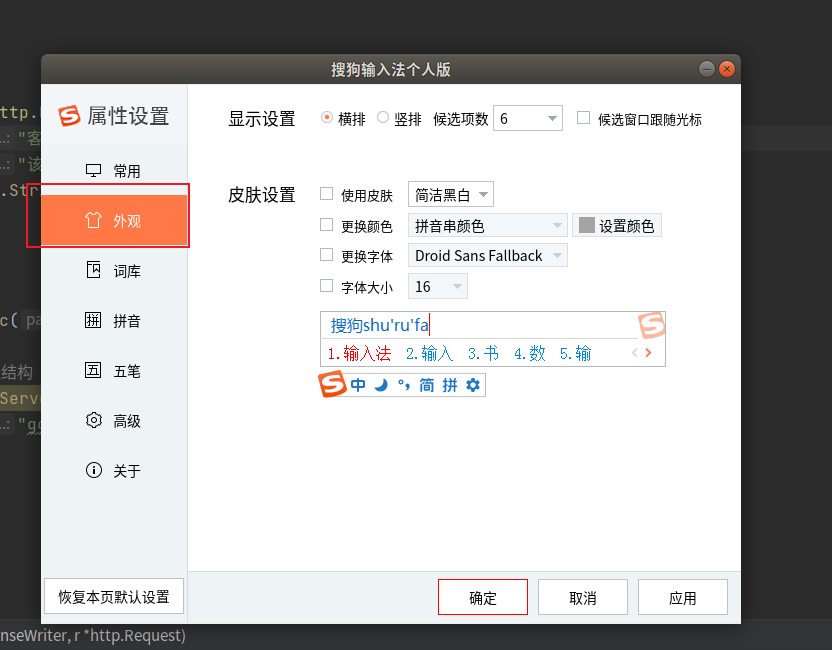Select the 外观 tab
The height and width of the screenshot is (650, 832).
(114, 220)
